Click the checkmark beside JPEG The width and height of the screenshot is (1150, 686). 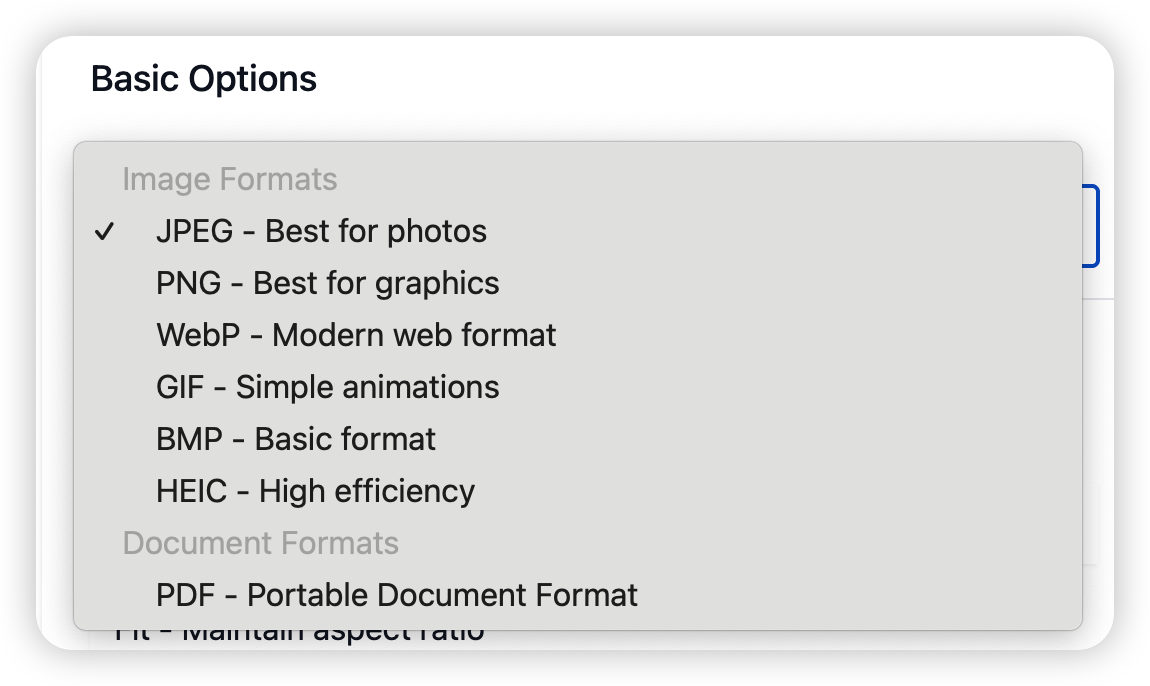click(x=104, y=232)
